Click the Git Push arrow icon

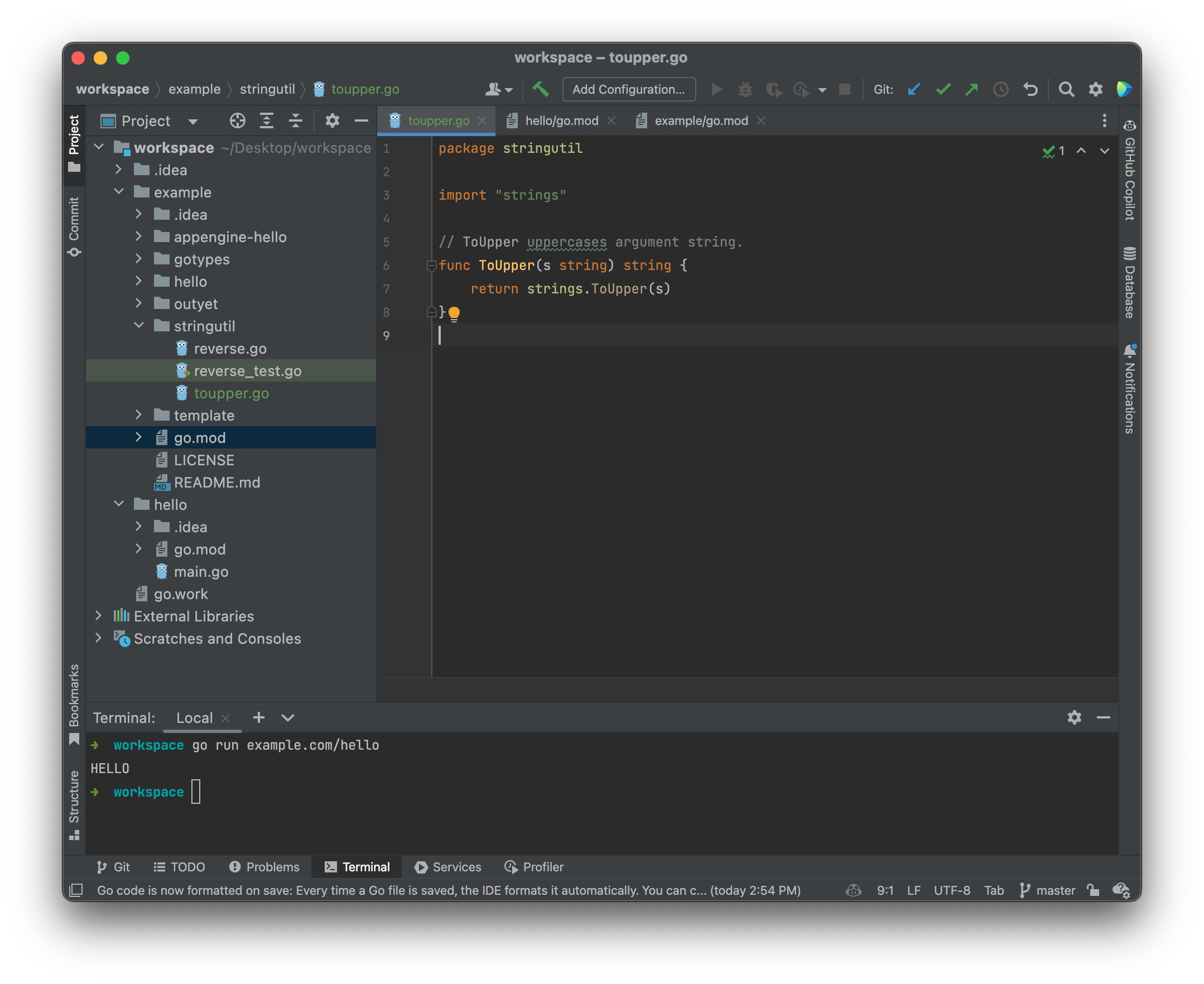pos(971,89)
